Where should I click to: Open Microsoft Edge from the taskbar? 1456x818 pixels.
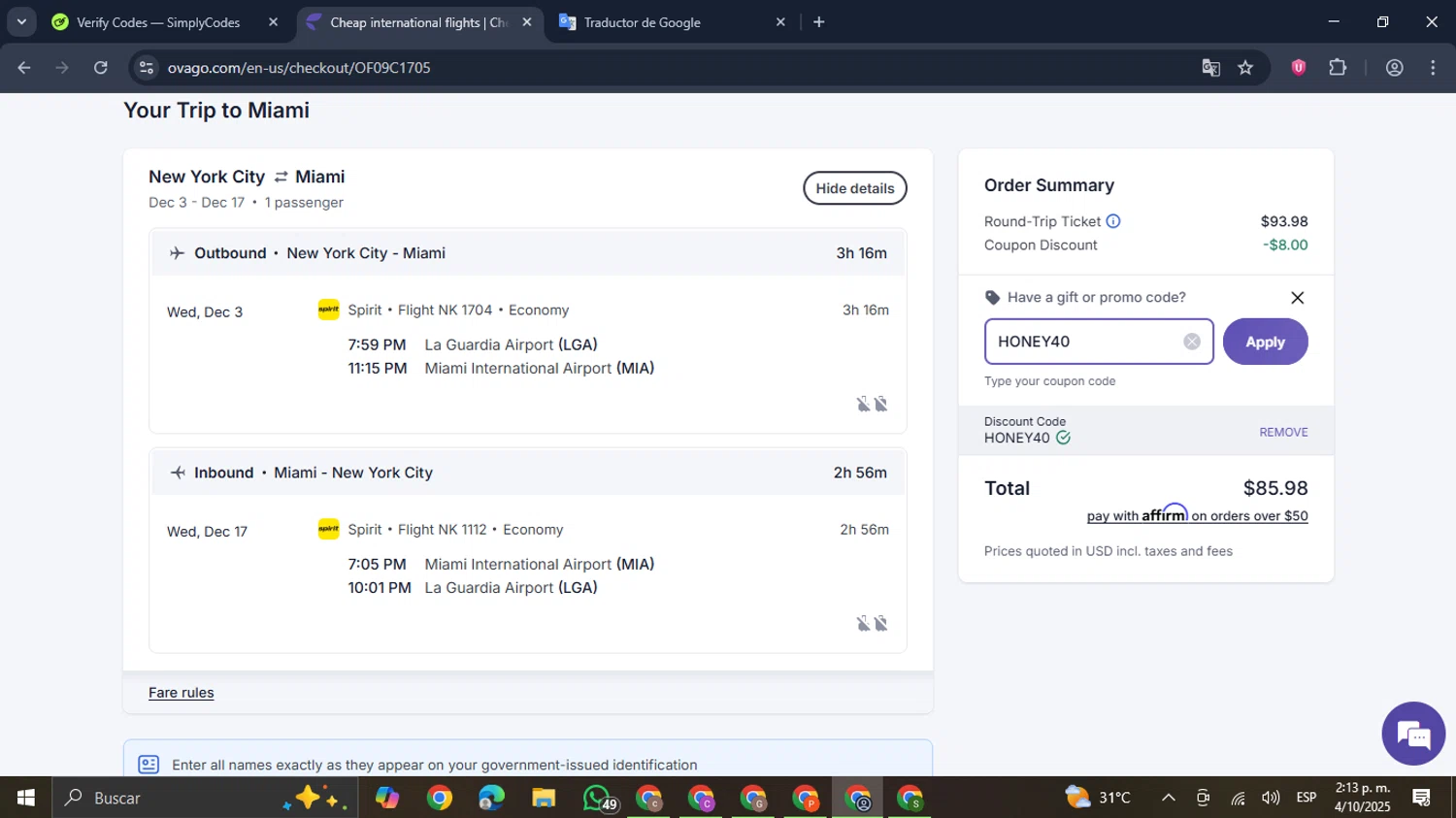491,798
